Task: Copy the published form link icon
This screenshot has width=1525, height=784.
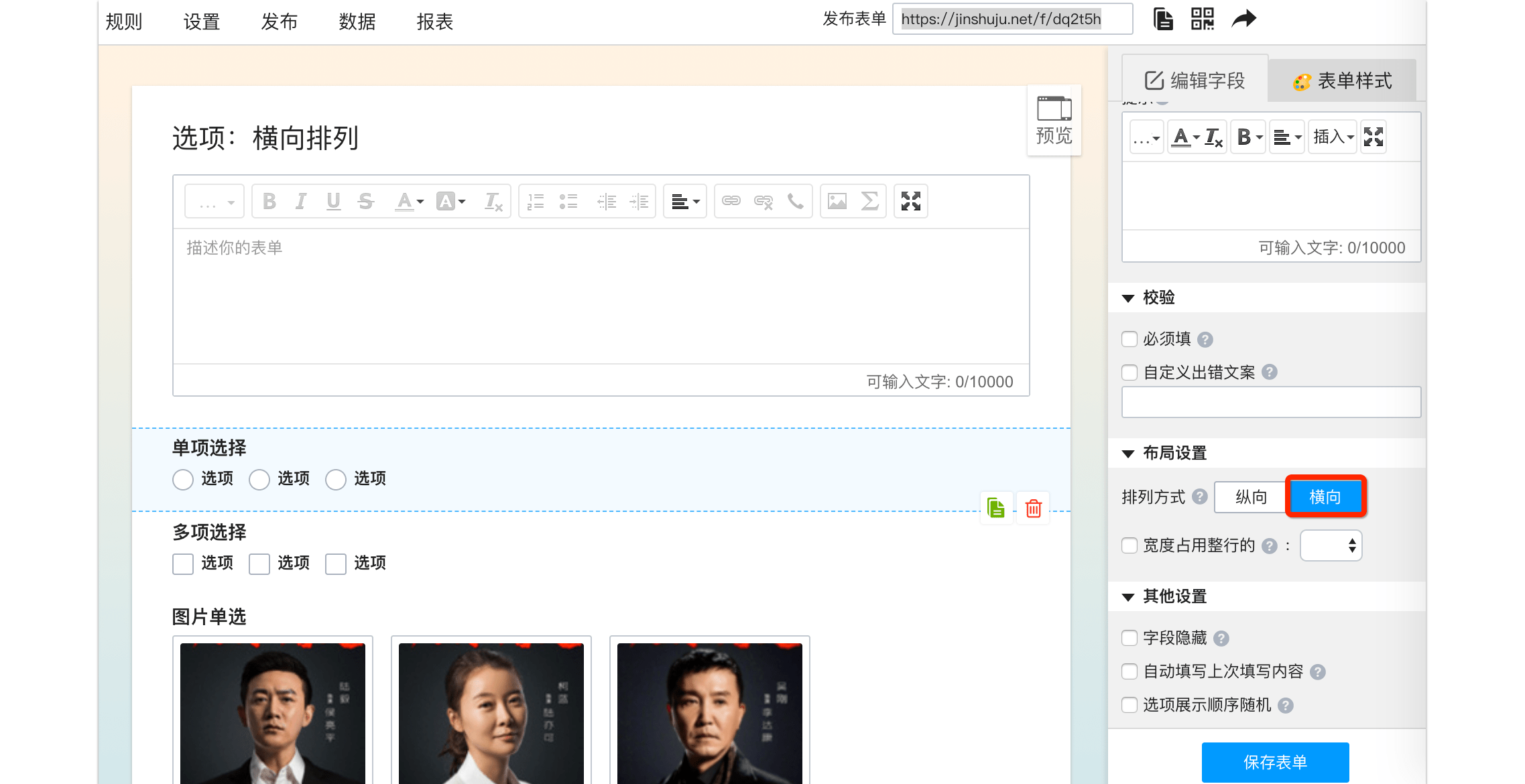Action: pyautogui.click(x=1163, y=19)
